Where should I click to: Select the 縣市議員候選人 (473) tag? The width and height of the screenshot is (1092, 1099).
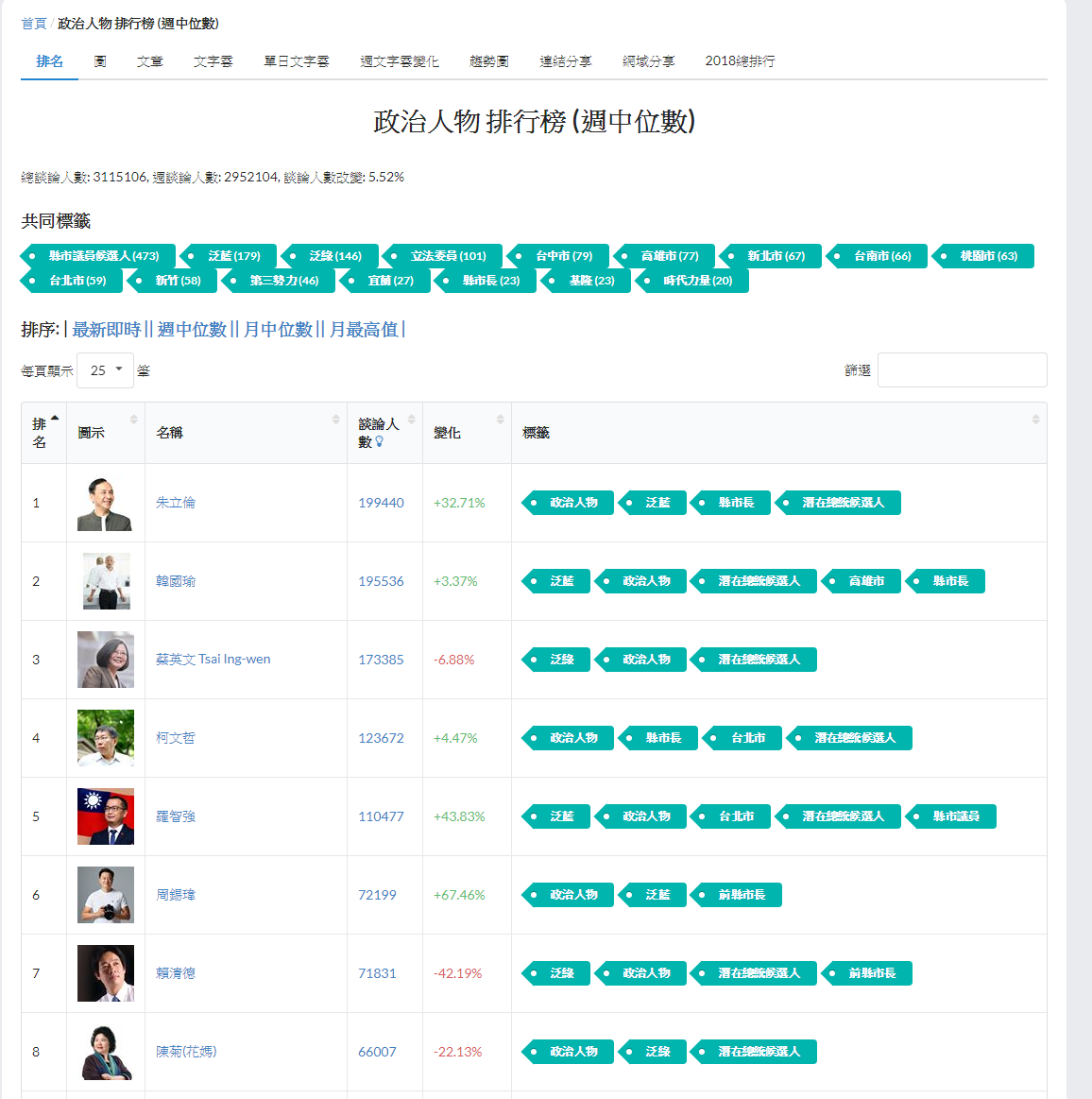[98, 256]
